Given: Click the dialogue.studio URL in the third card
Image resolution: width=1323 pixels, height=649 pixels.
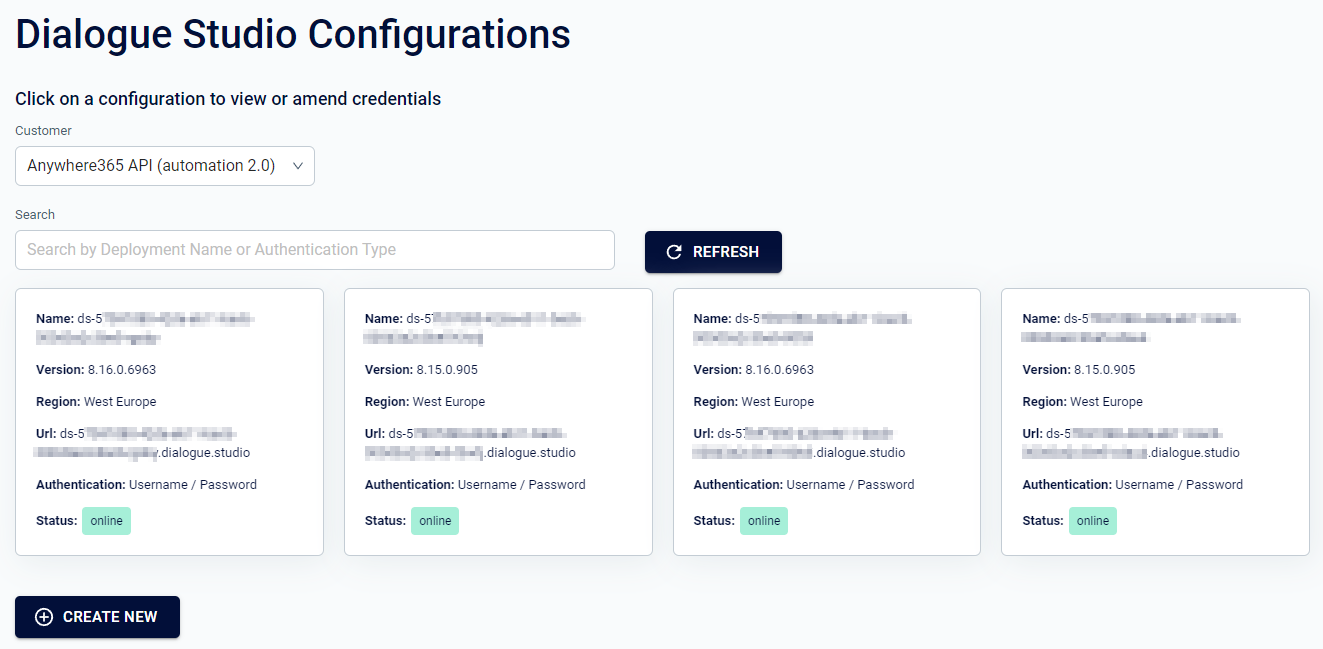Looking at the screenshot, I should 799,443.
